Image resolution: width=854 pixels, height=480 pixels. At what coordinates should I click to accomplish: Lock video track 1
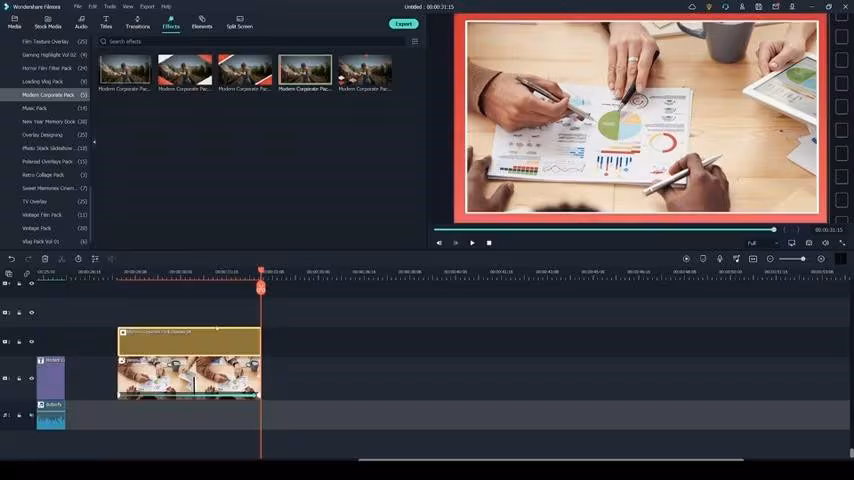click(19, 378)
